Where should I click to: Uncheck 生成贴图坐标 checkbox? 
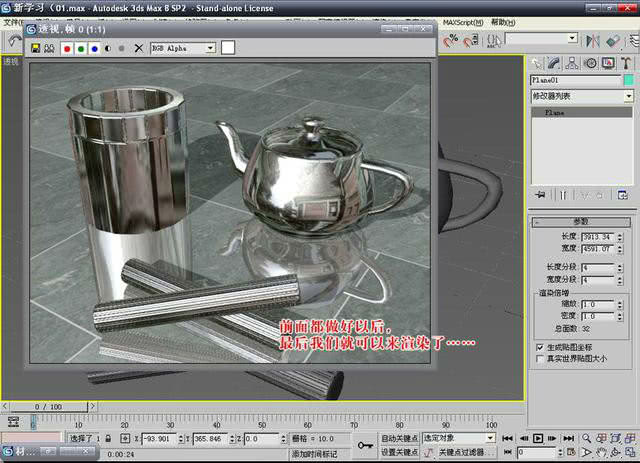(x=540, y=347)
